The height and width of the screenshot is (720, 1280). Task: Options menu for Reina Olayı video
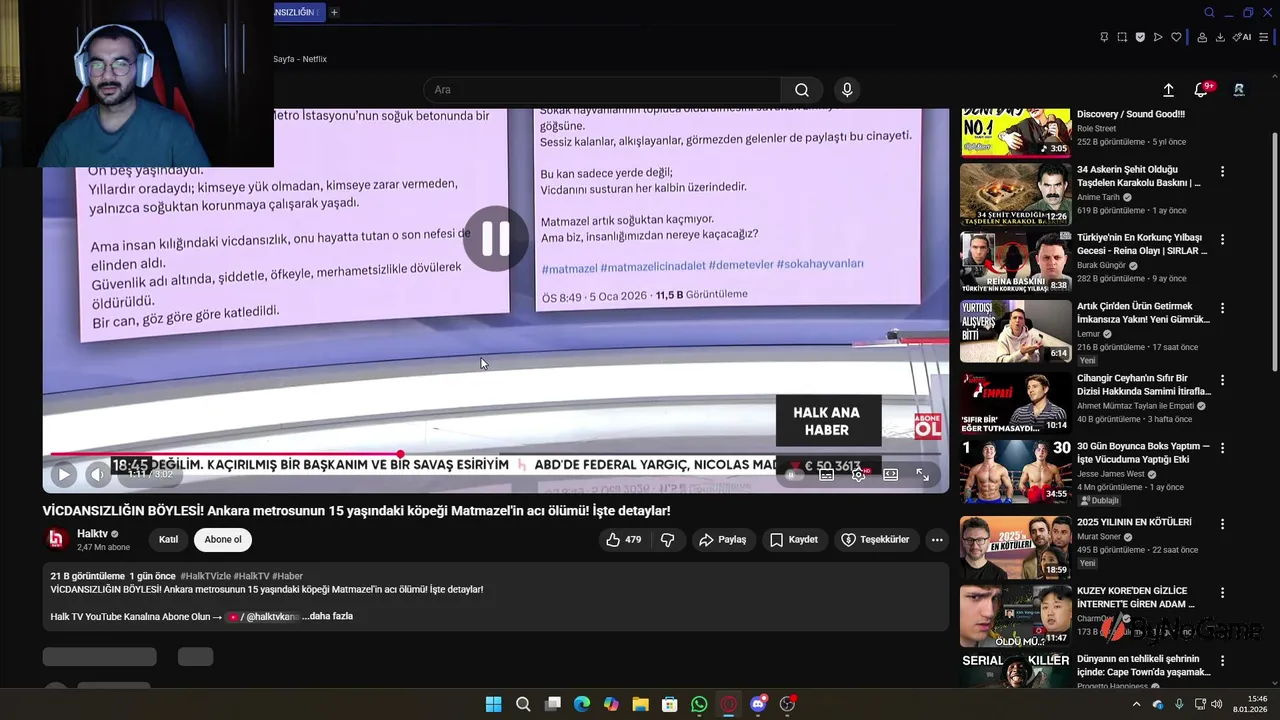[x=1222, y=239]
